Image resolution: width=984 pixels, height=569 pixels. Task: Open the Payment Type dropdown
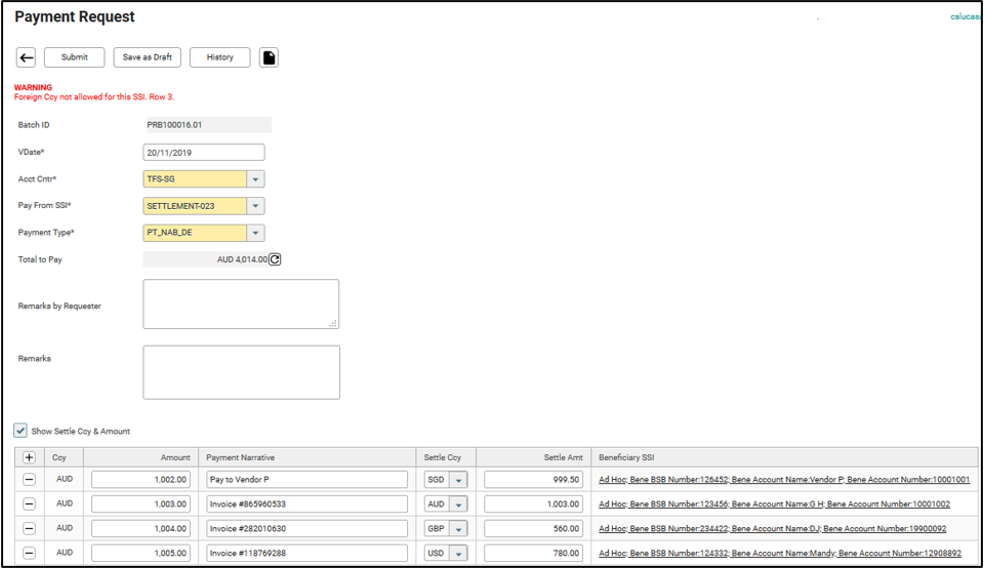click(x=256, y=233)
